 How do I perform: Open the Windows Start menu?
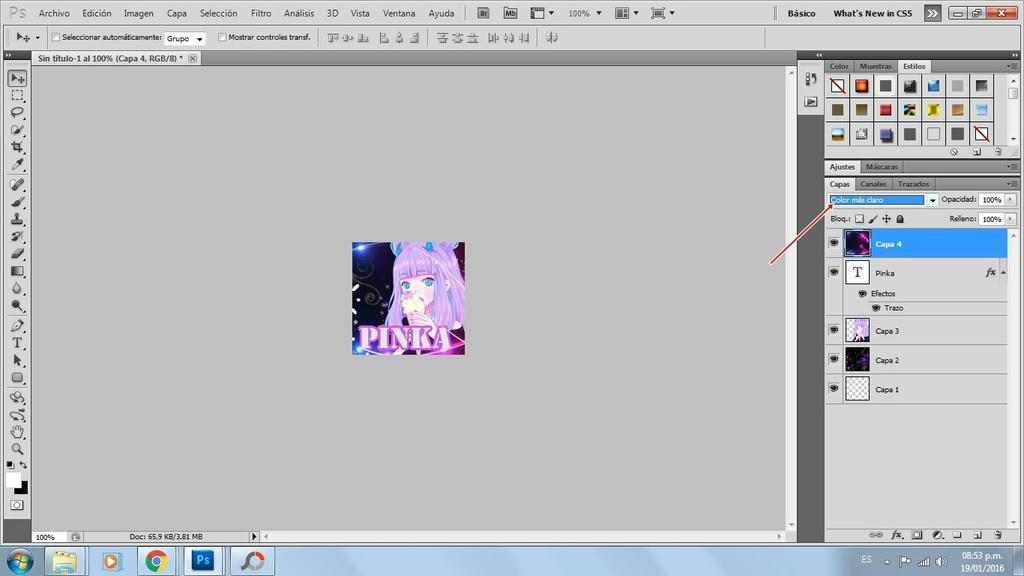(x=20, y=561)
